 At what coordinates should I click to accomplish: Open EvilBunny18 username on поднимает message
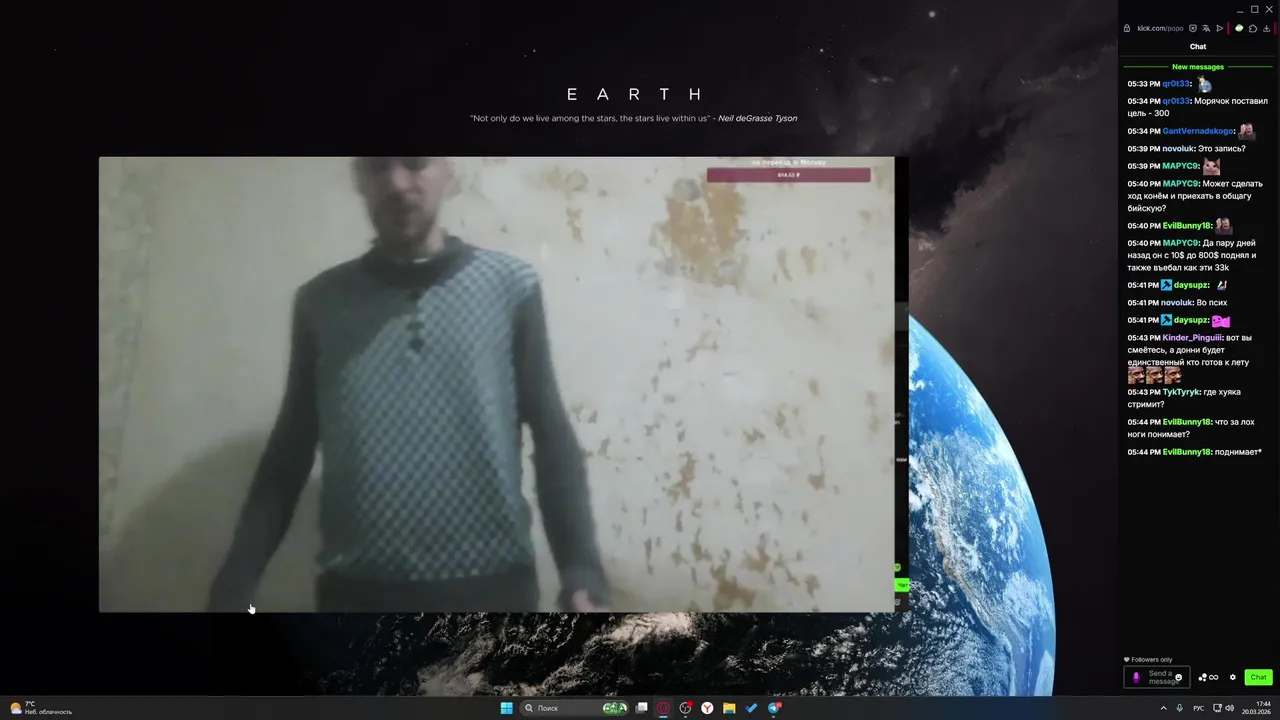pyautogui.click(x=1186, y=452)
